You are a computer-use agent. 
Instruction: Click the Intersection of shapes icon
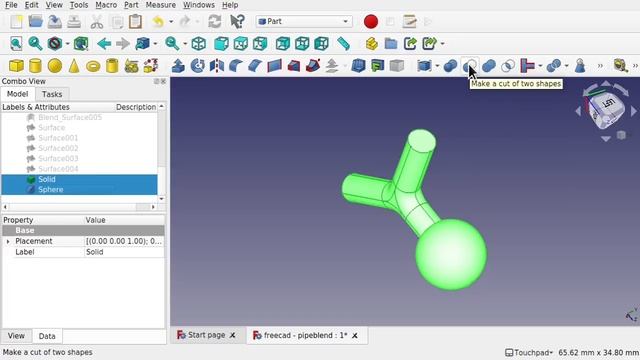[x=508, y=66]
